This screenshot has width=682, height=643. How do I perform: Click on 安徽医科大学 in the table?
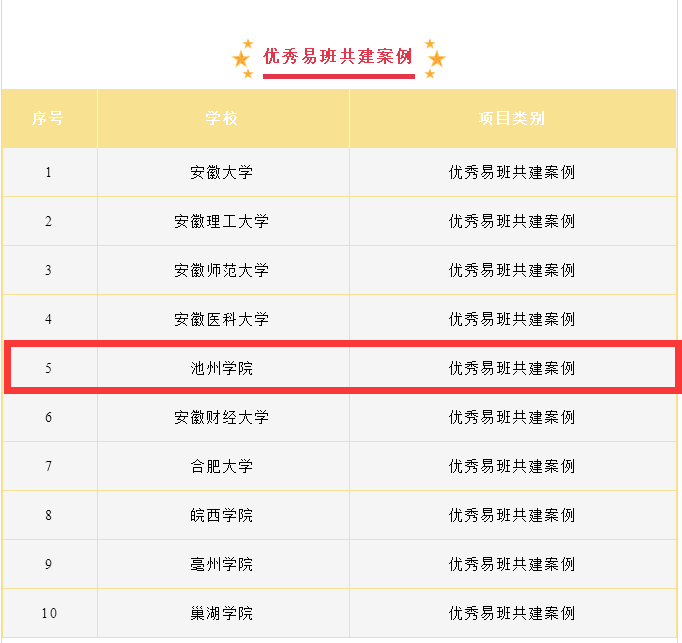[222, 319]
